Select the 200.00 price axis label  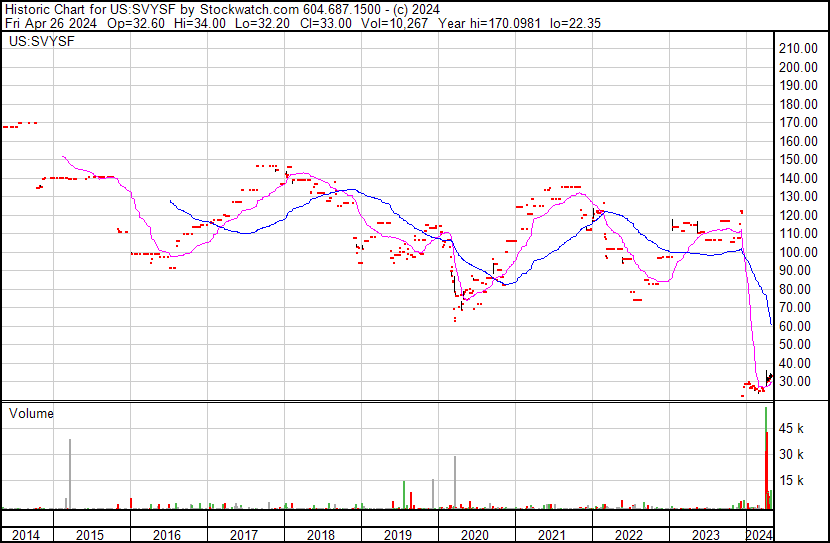pos(798,67)
